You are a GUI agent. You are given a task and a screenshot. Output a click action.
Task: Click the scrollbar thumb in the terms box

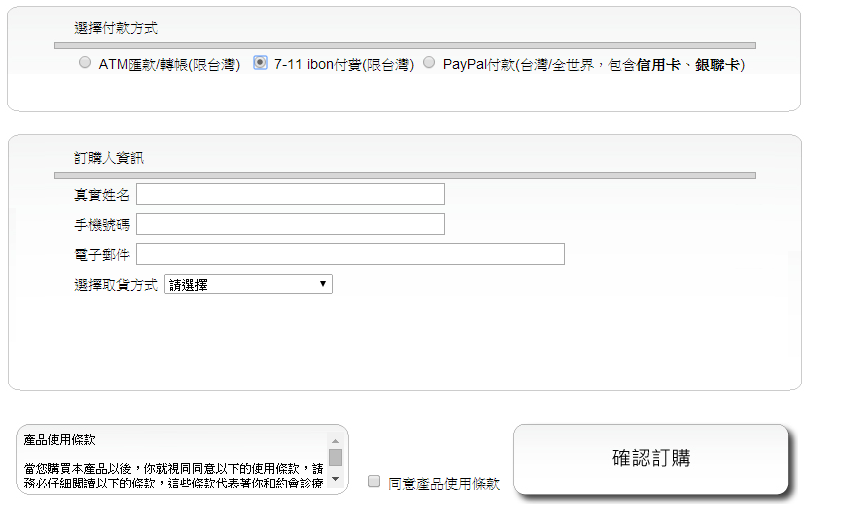click(335, 457)
